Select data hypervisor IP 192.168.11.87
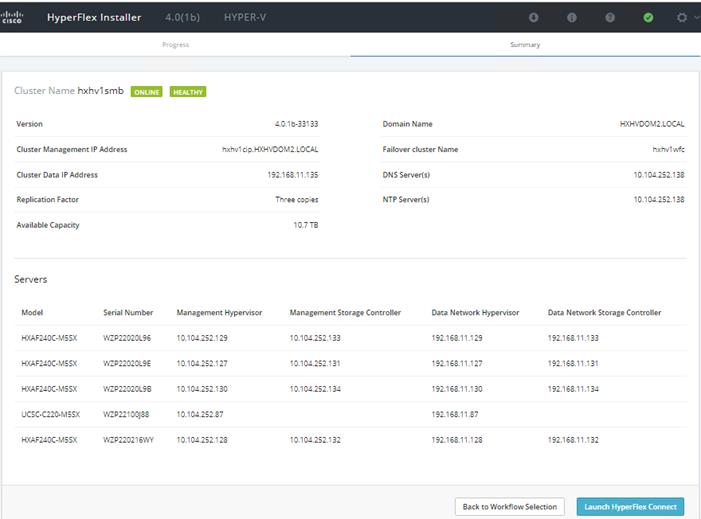 pyautogui.click(x=455, y=414)
